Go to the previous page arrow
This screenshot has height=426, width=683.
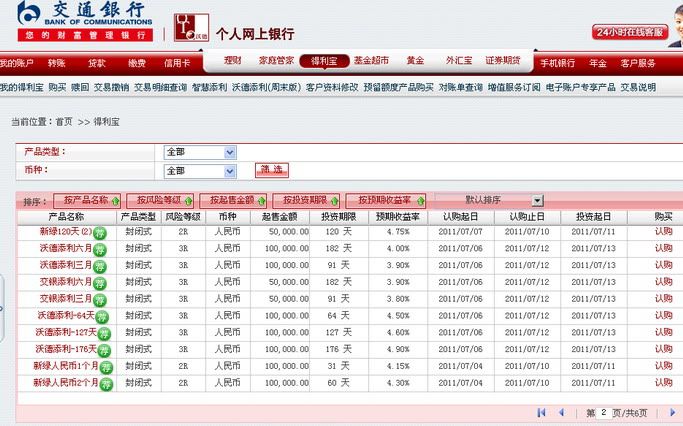click(561, 412)
